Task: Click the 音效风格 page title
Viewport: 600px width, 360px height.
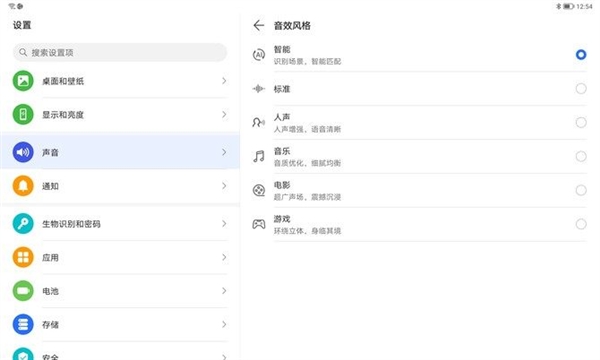Action: click(x=292, y=26)
